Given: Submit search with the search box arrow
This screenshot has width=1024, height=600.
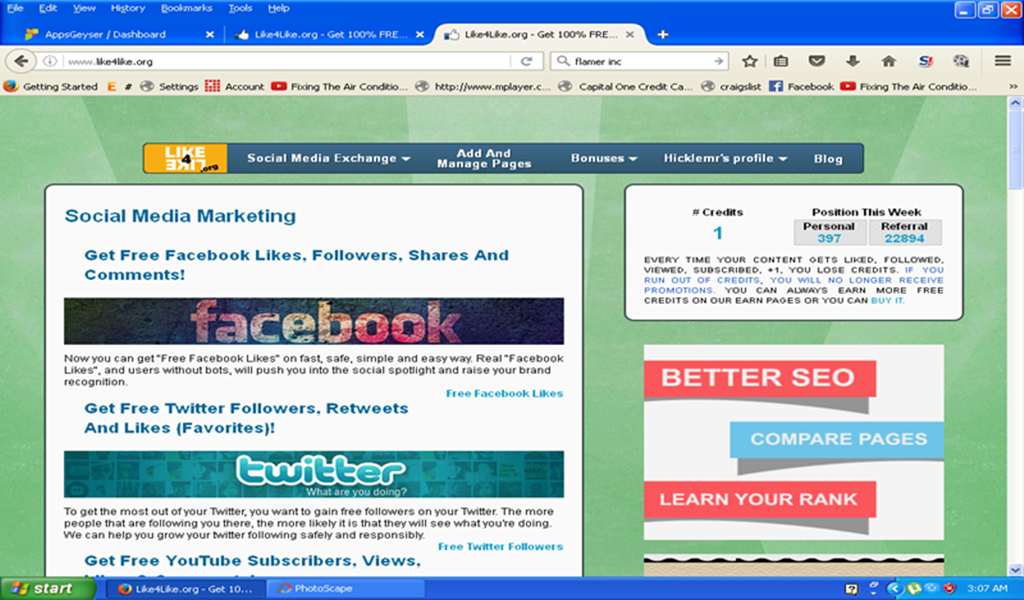Looking at the screenshot, I should pyautogui.click(x=718, y=61).
